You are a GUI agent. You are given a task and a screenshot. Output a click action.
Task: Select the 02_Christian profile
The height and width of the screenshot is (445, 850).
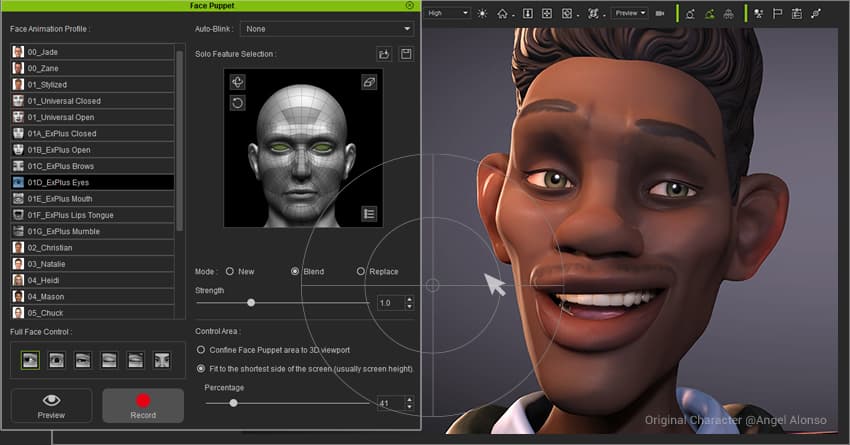pos(93,248)
